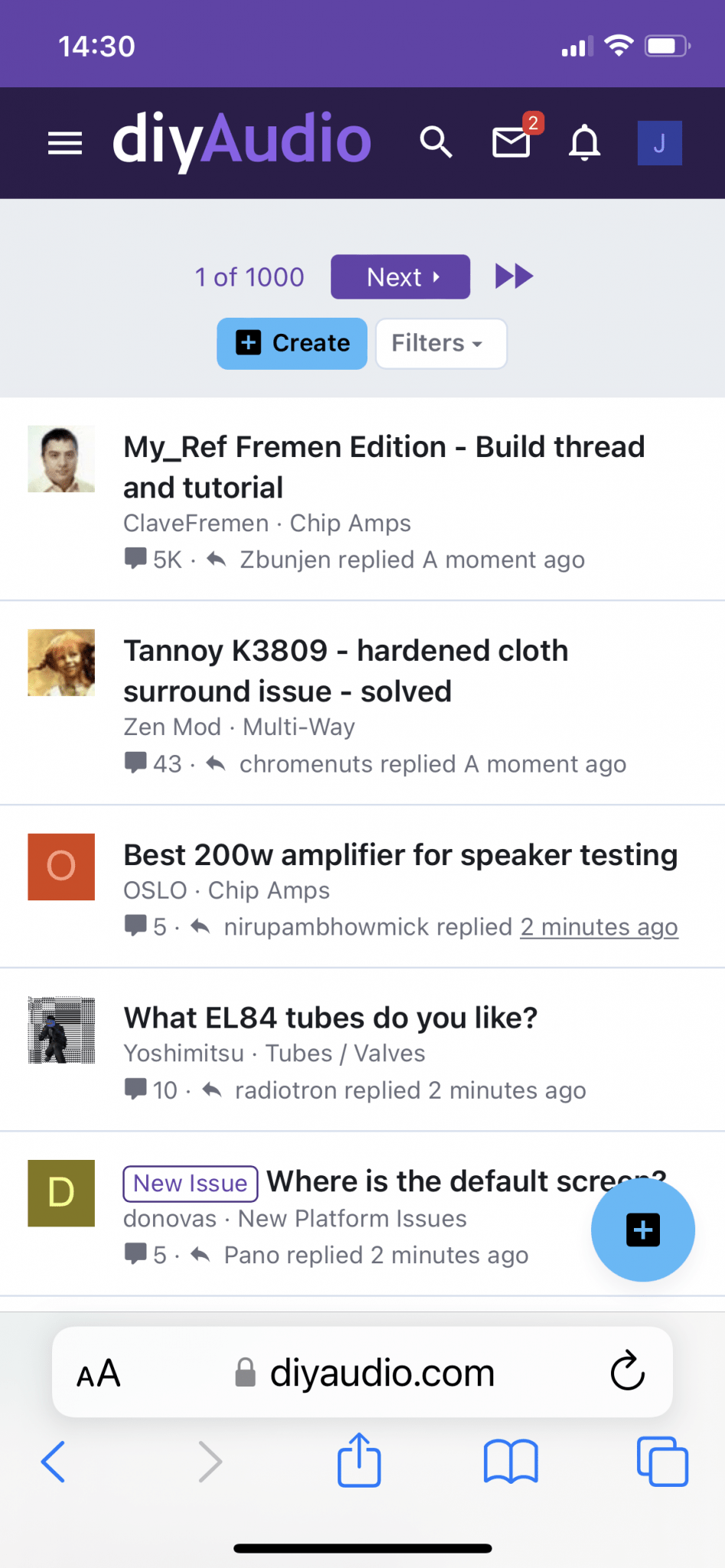Open page jump '1 of 1000'
The width and height of the screenshot is (725, 1568).
pyautogui.click(x=250, y=277)
